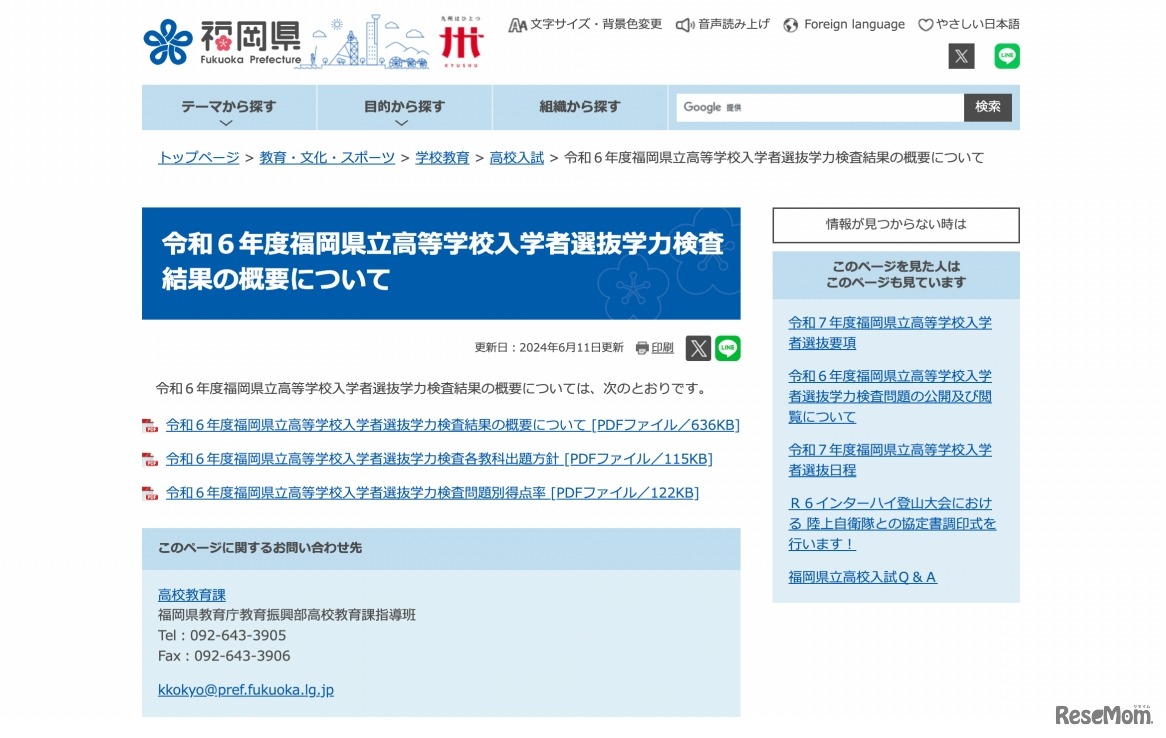Switch to やさしい日本語 mode
1166x738 pixels.
969,24
